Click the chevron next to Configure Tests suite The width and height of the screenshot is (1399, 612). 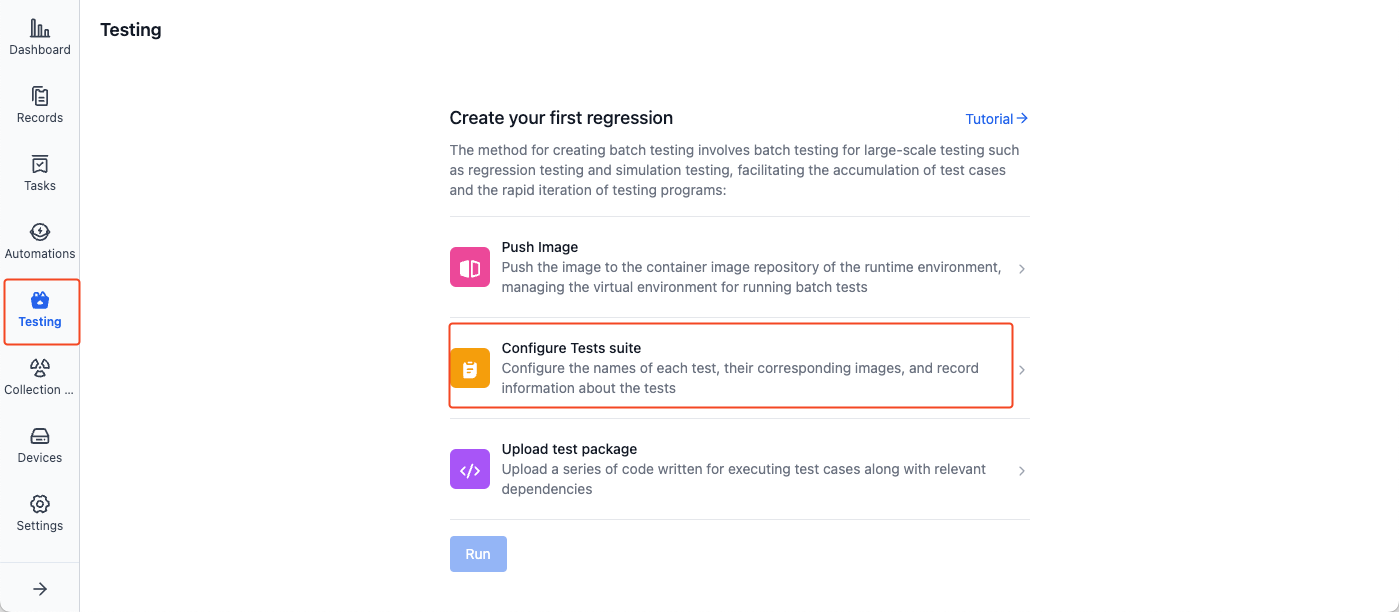1022,370
